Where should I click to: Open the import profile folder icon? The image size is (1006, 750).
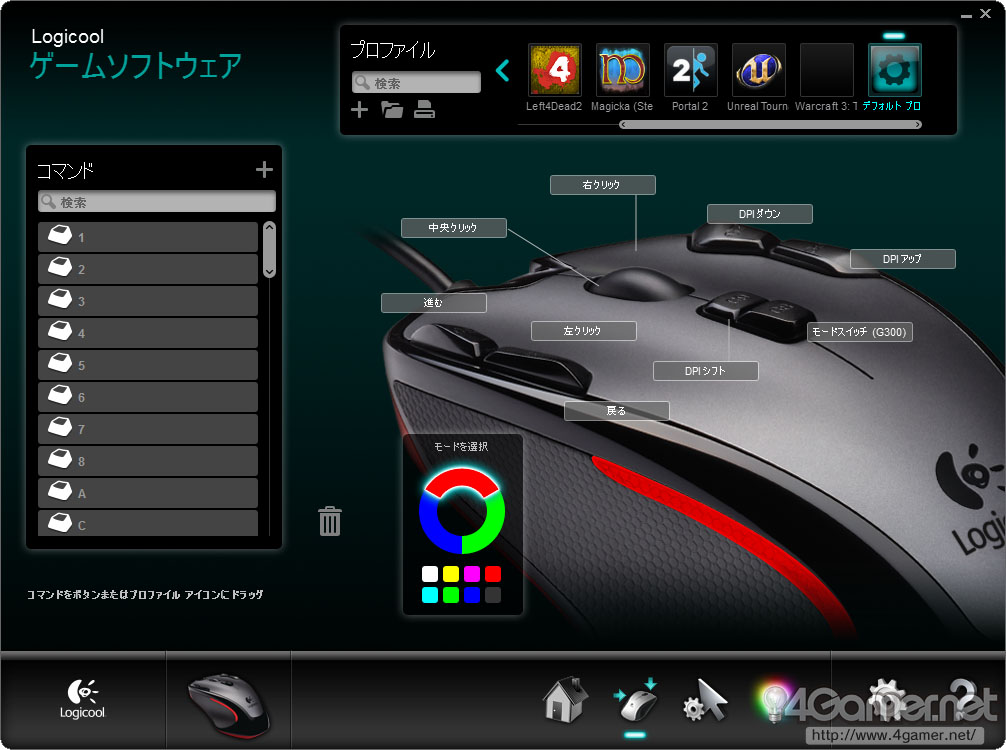coord(392,110)
